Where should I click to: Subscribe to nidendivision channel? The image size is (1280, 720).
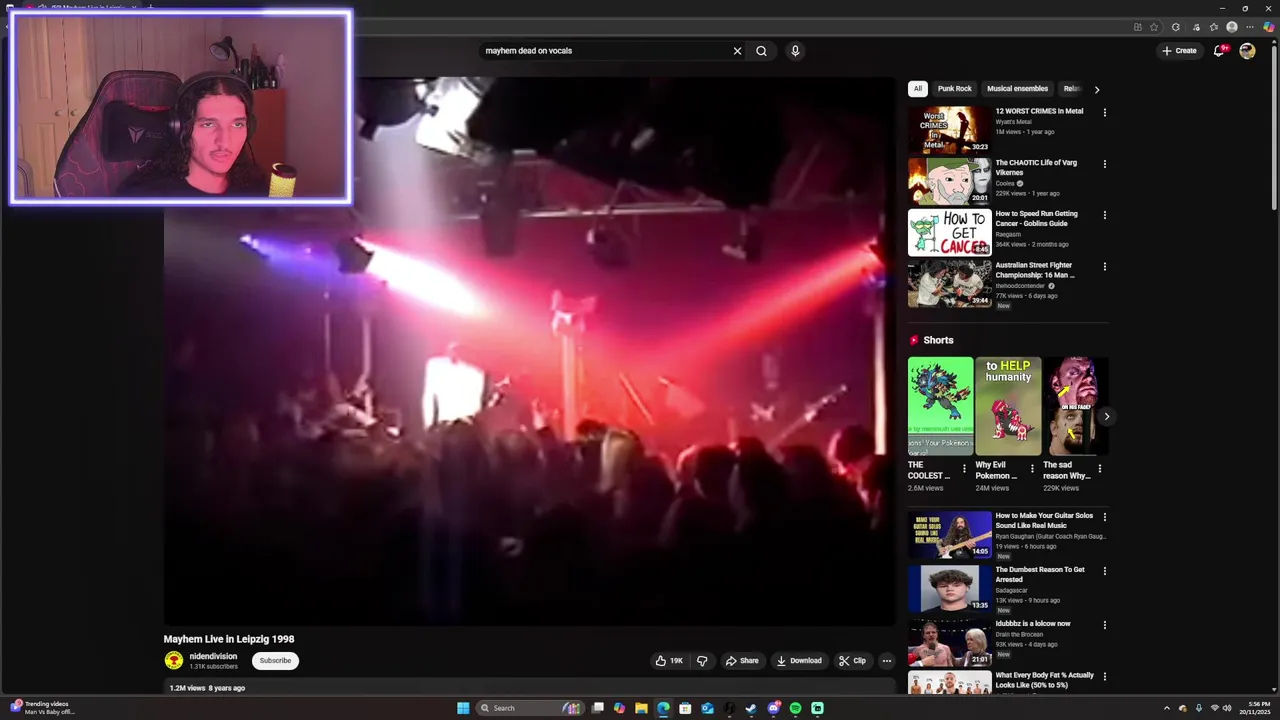(x=275, y=661)
